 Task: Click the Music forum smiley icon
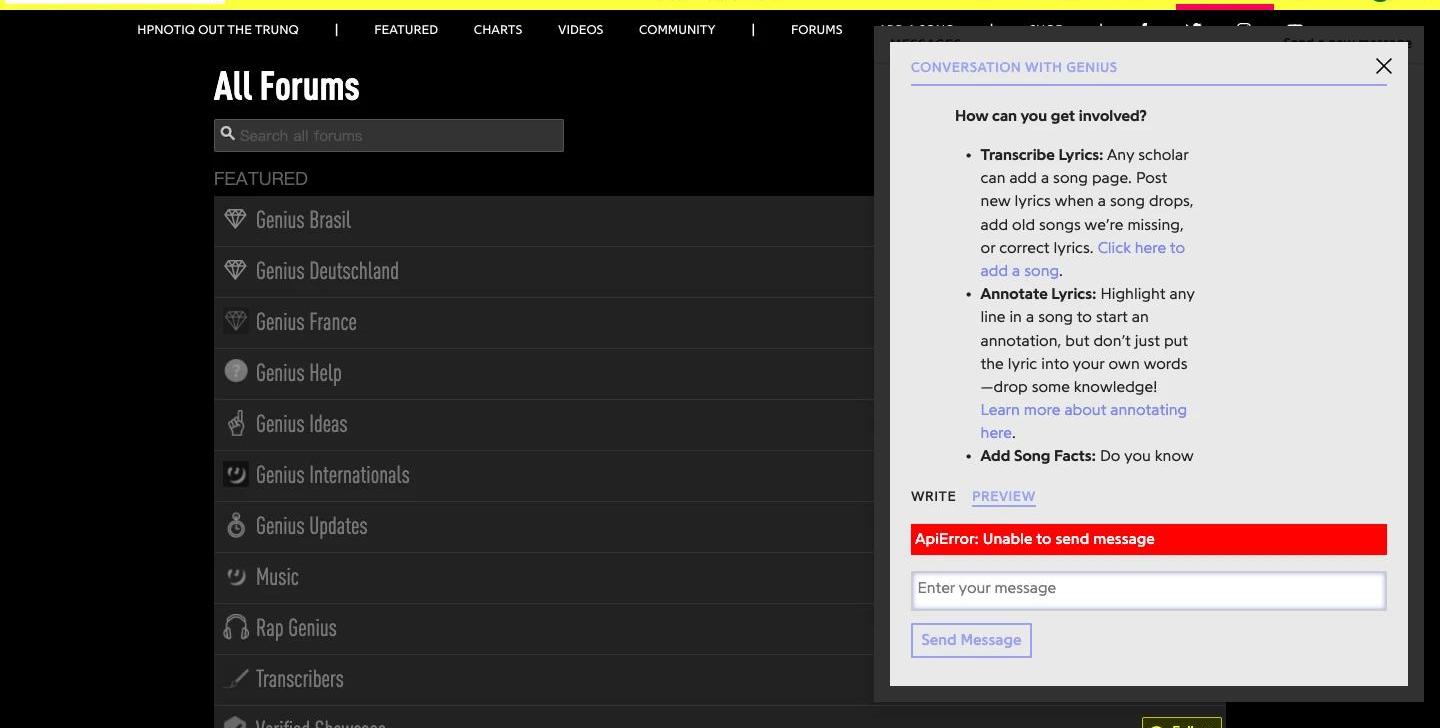pyautogui.click(x=235, y=576)
